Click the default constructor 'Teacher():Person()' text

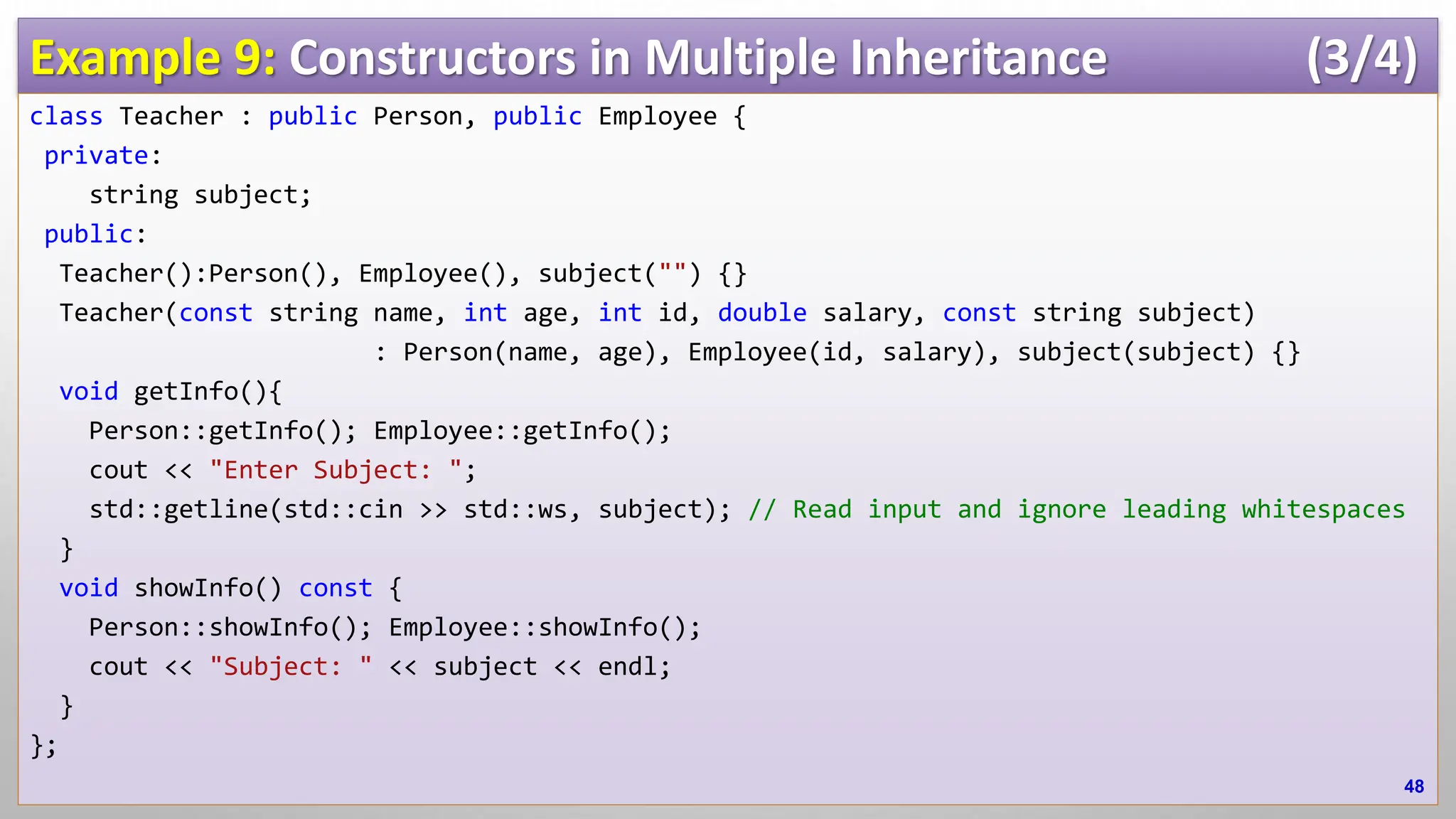(192, 274)
